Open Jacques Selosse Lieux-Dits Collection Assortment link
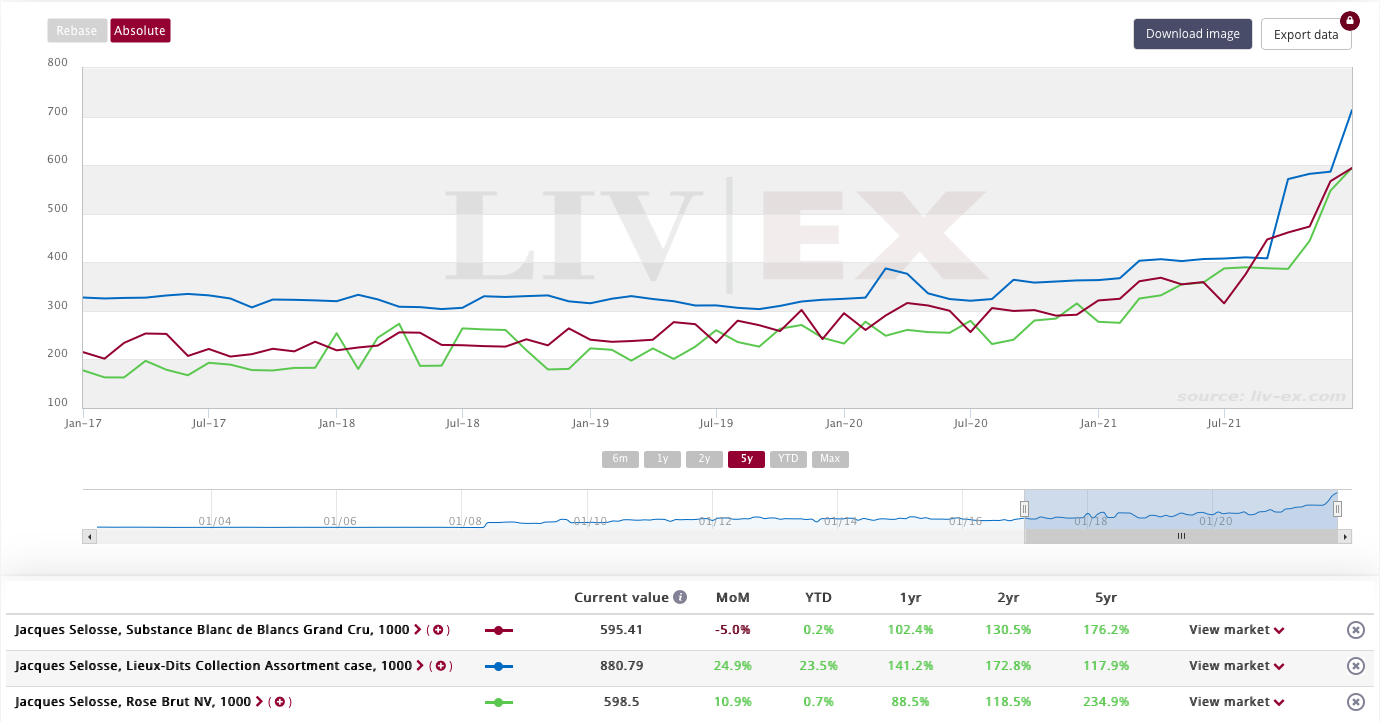This screenshot has height=722, width=1380. click(213, 666)
